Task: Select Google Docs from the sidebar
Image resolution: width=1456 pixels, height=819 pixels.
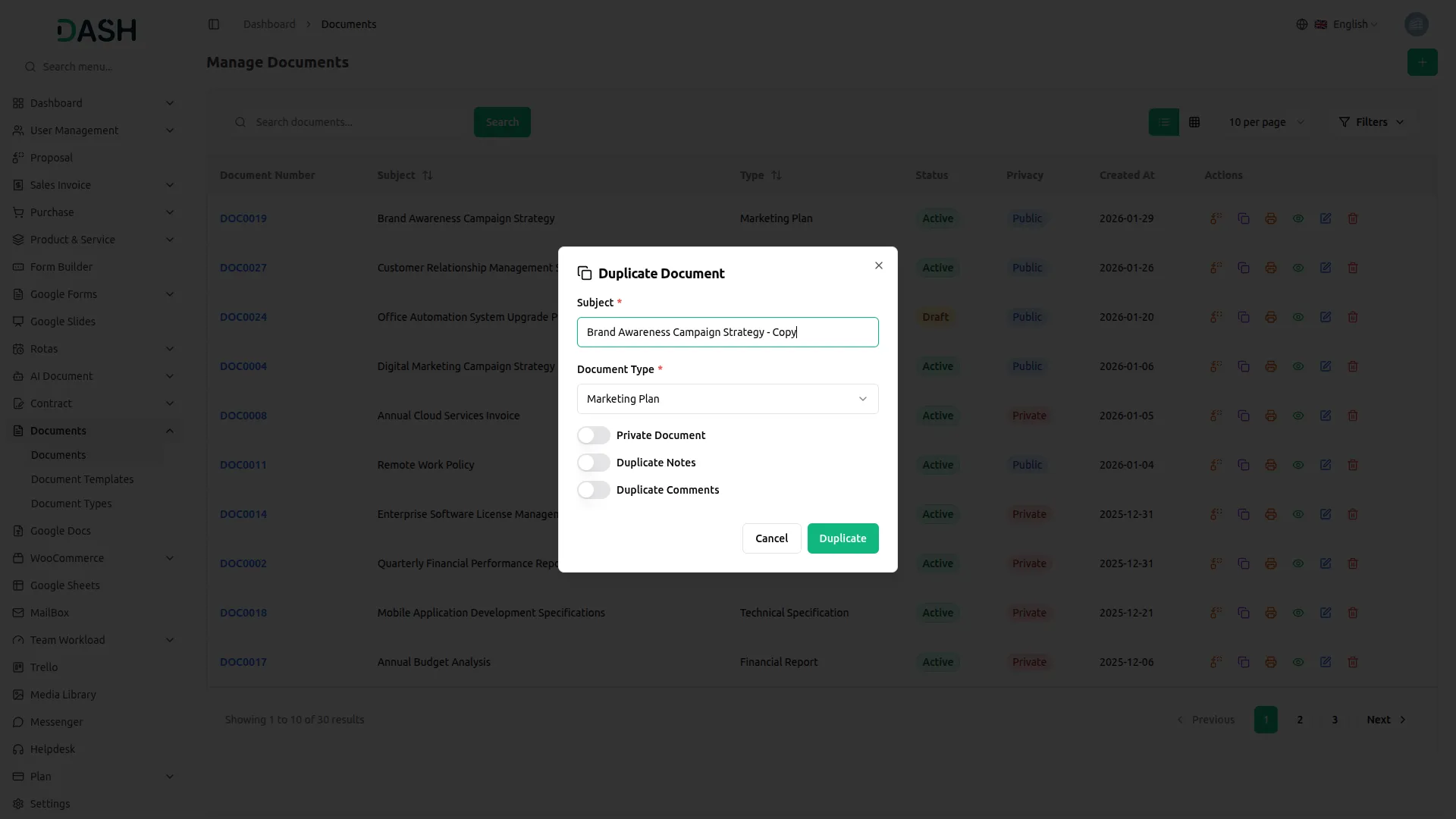Action: (61, 531)
